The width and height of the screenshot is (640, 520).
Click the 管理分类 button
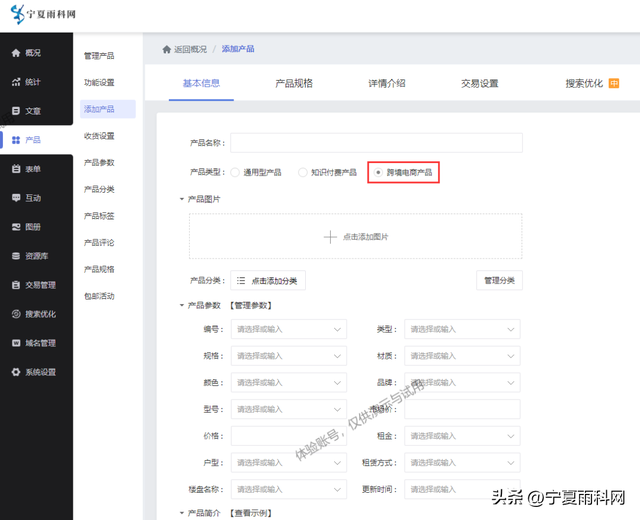tap(499, 280)
